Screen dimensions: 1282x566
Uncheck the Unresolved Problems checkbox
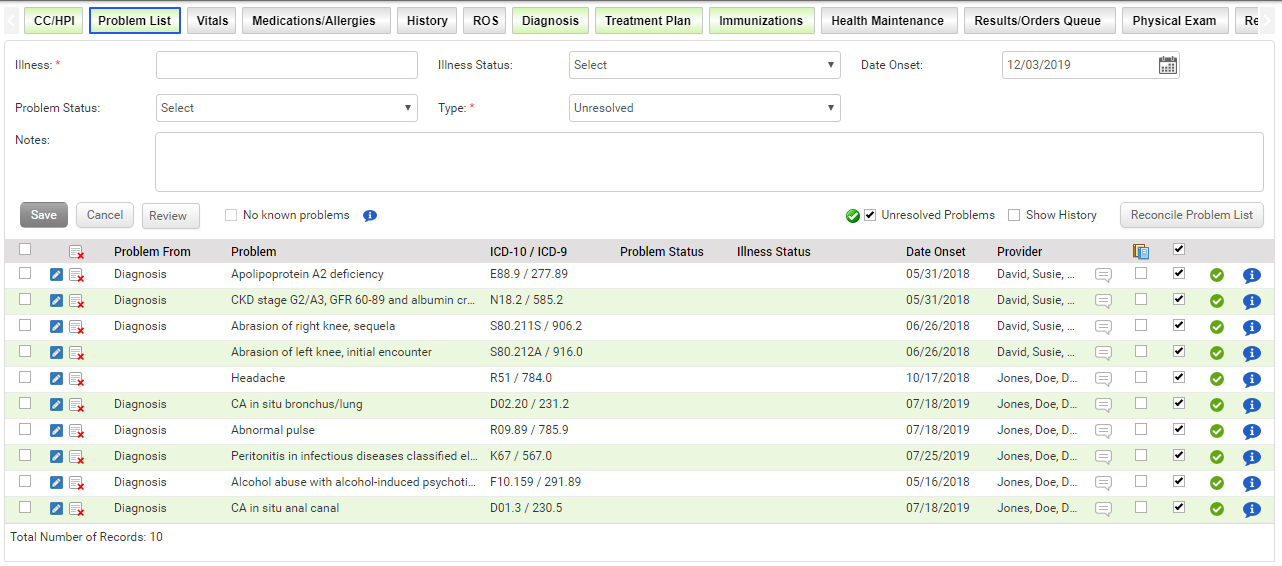(x=870, y=215)
